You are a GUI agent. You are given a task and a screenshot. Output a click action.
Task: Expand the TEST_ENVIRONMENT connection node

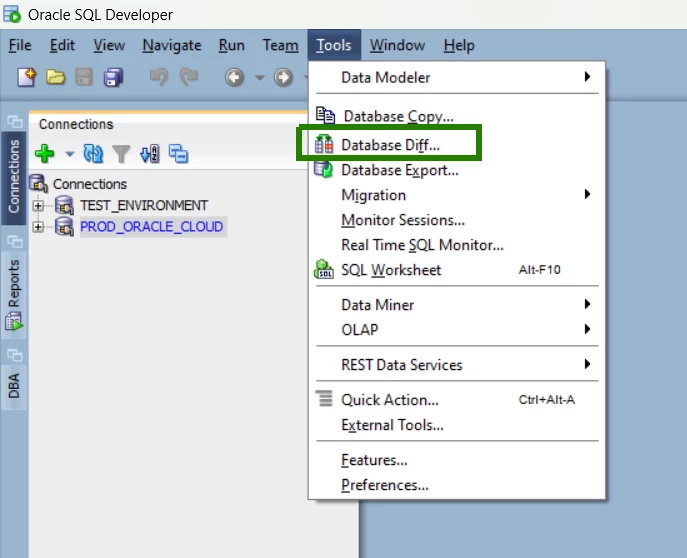tap(38, 205)
